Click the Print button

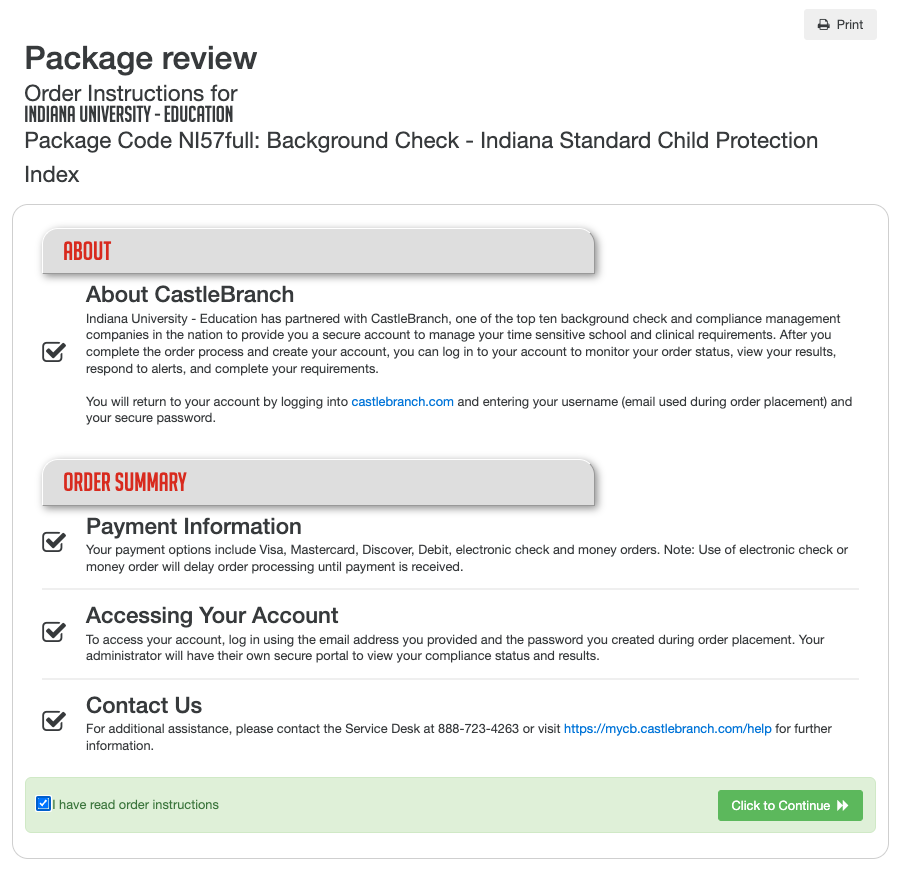tap(840, 24)
